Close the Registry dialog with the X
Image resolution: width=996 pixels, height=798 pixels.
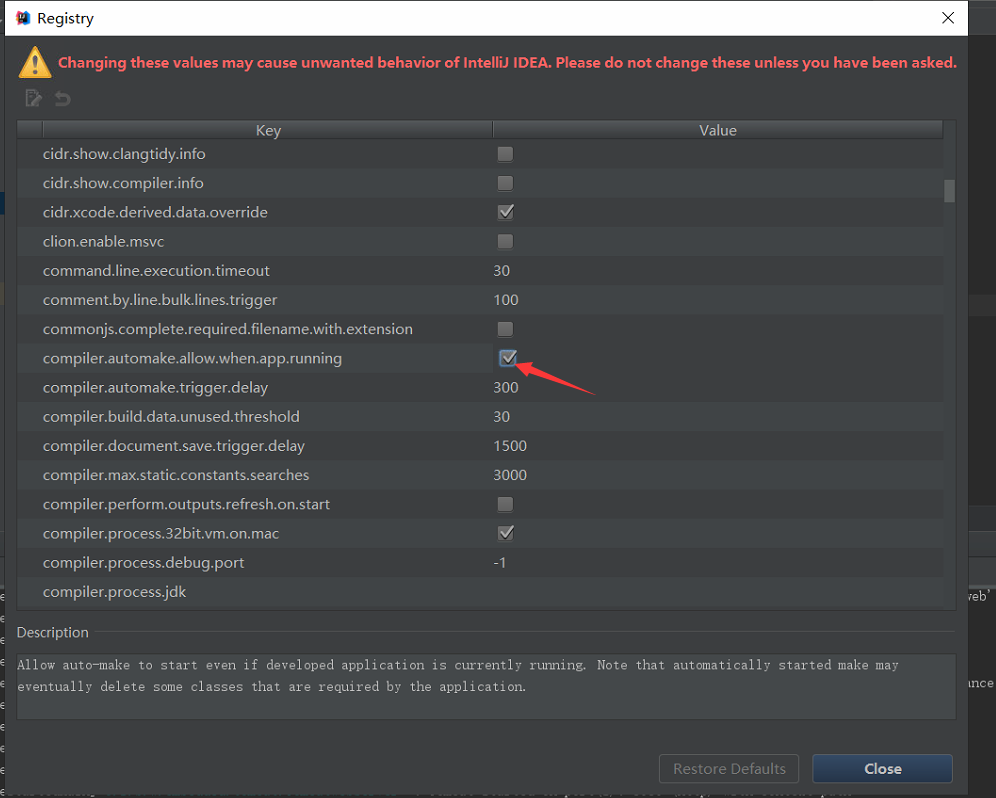(948, 18)
